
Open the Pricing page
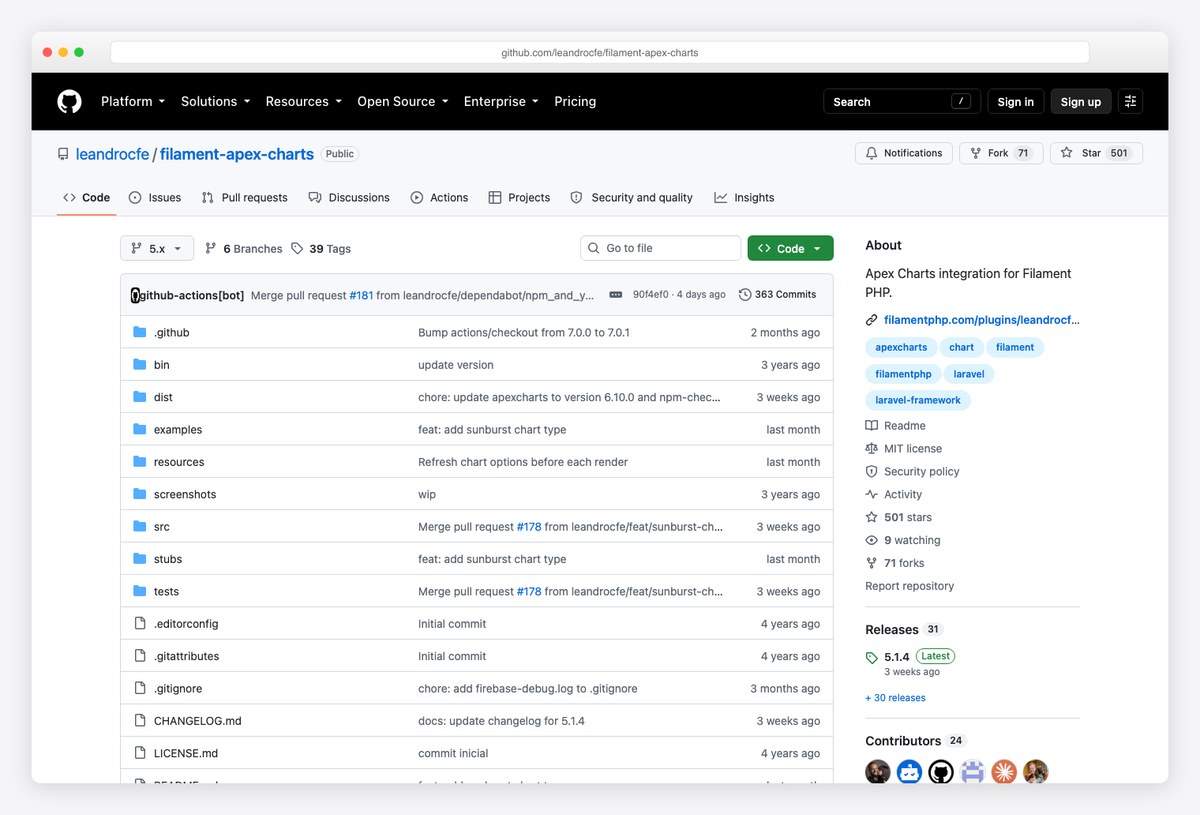(x=575, y=101)
